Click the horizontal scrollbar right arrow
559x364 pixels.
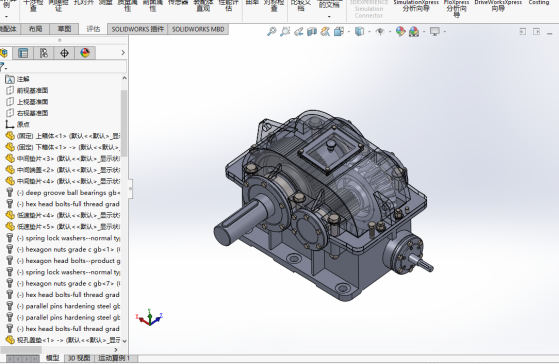click(x=116, y=350)
